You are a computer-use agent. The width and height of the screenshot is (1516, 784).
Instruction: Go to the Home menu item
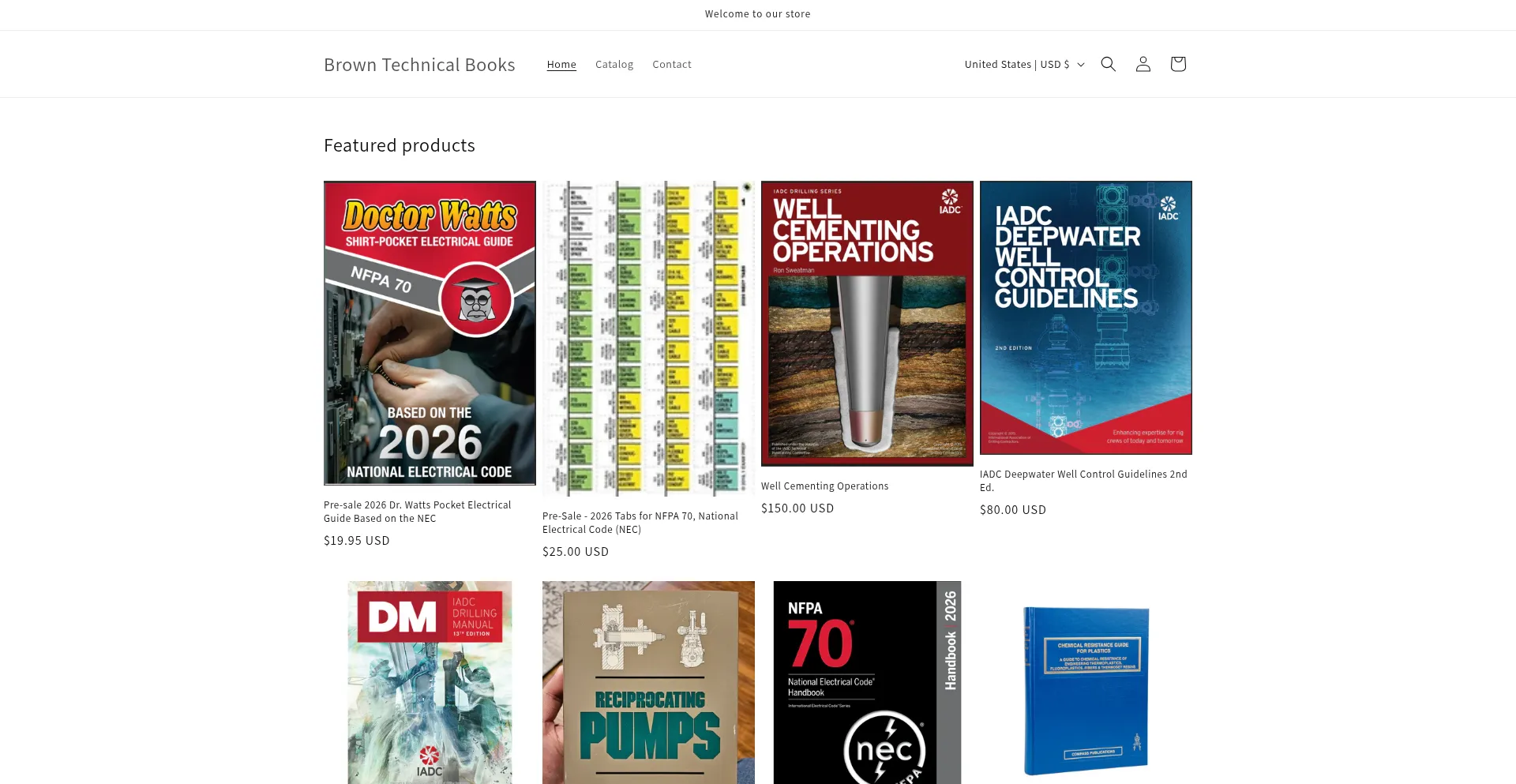pyautogui.click(x=561, y=65)
